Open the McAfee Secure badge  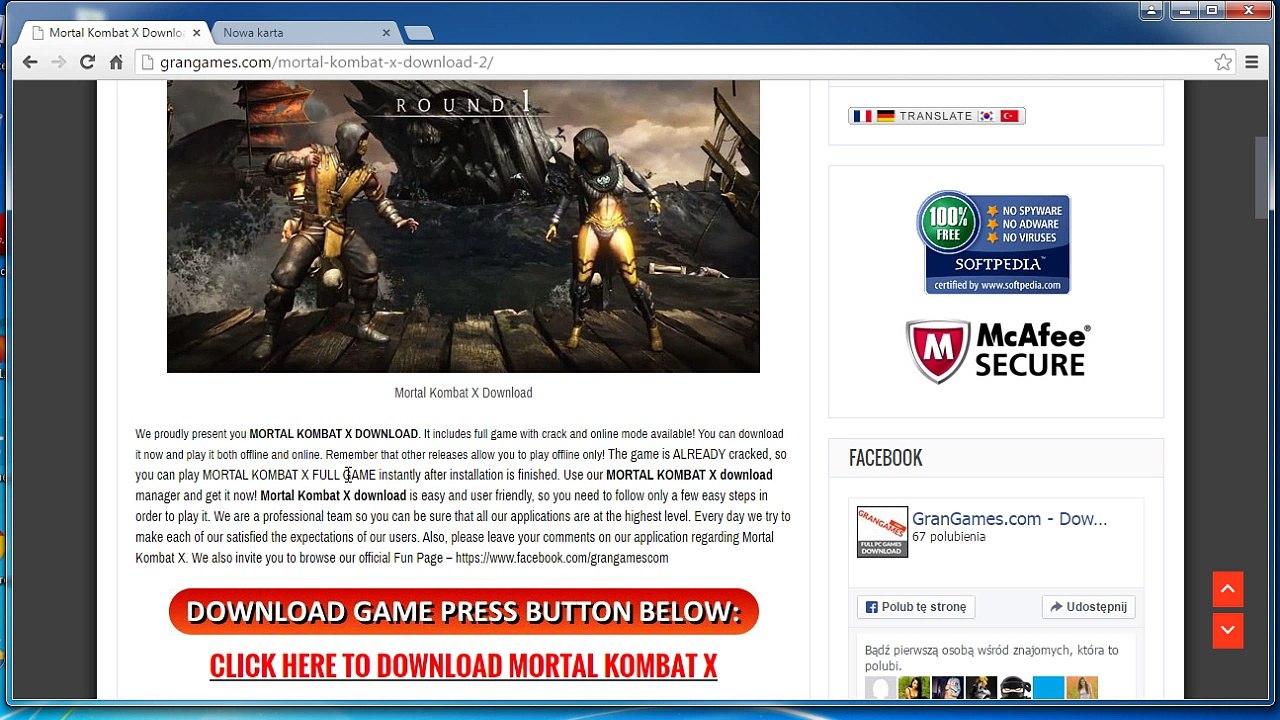point(997,352)
